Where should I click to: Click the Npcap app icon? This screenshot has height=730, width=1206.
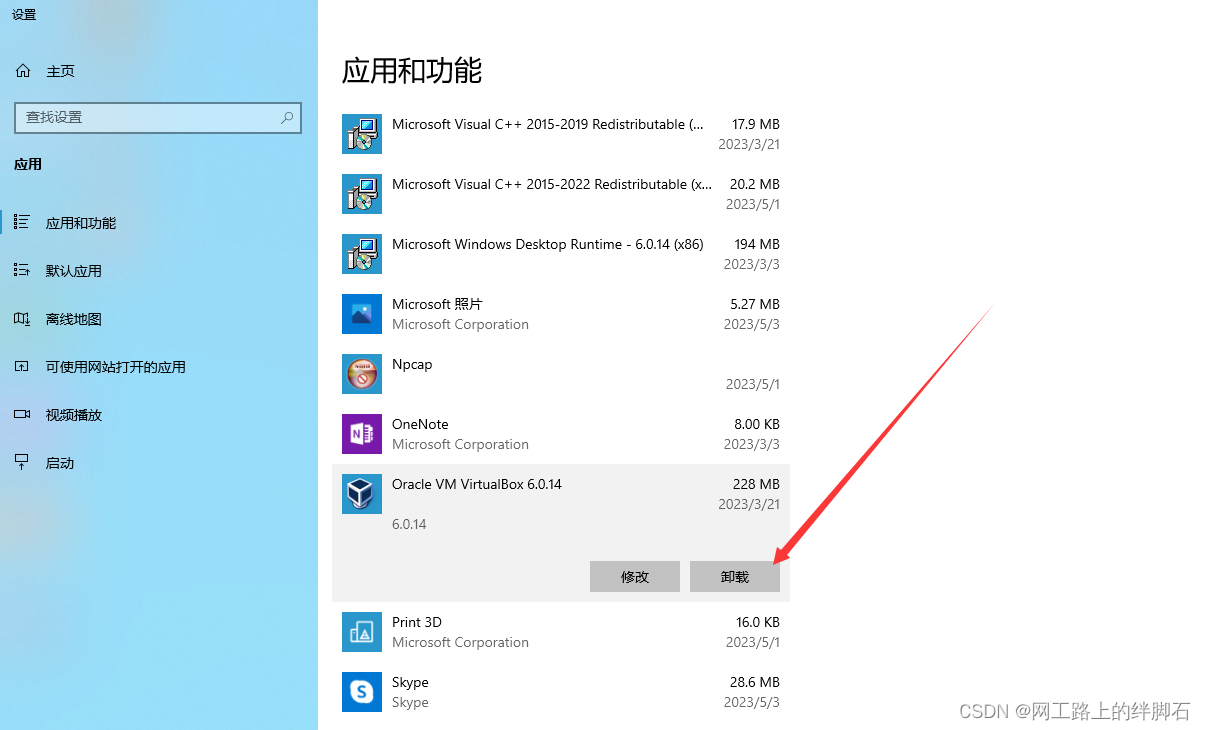(362, 374)
